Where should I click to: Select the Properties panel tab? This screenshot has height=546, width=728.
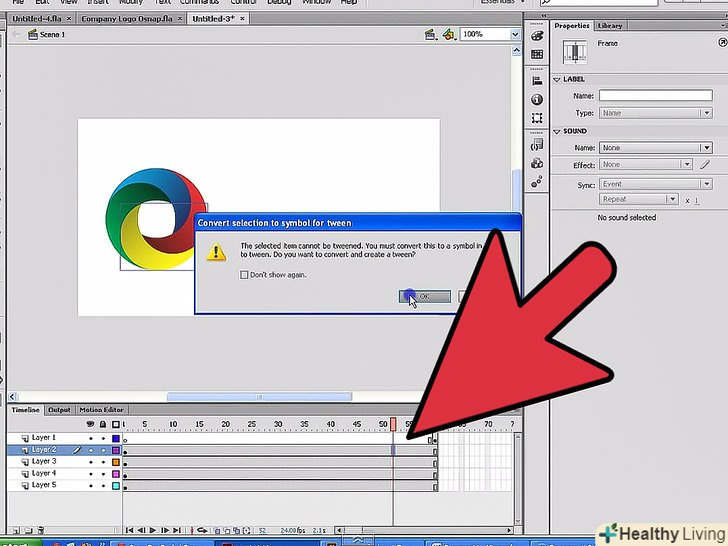(x=572, y=26)
